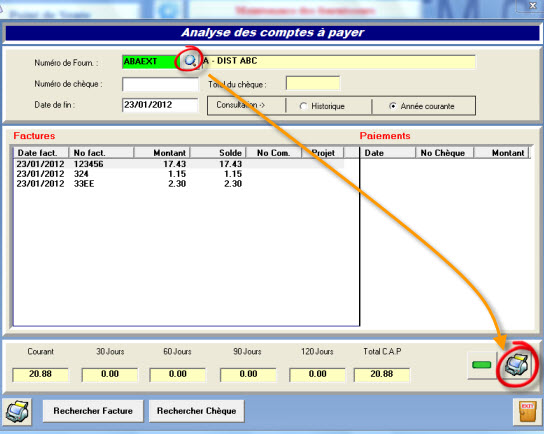
Task: Click the No Chèque column header
Action: (x=444, y=153)
